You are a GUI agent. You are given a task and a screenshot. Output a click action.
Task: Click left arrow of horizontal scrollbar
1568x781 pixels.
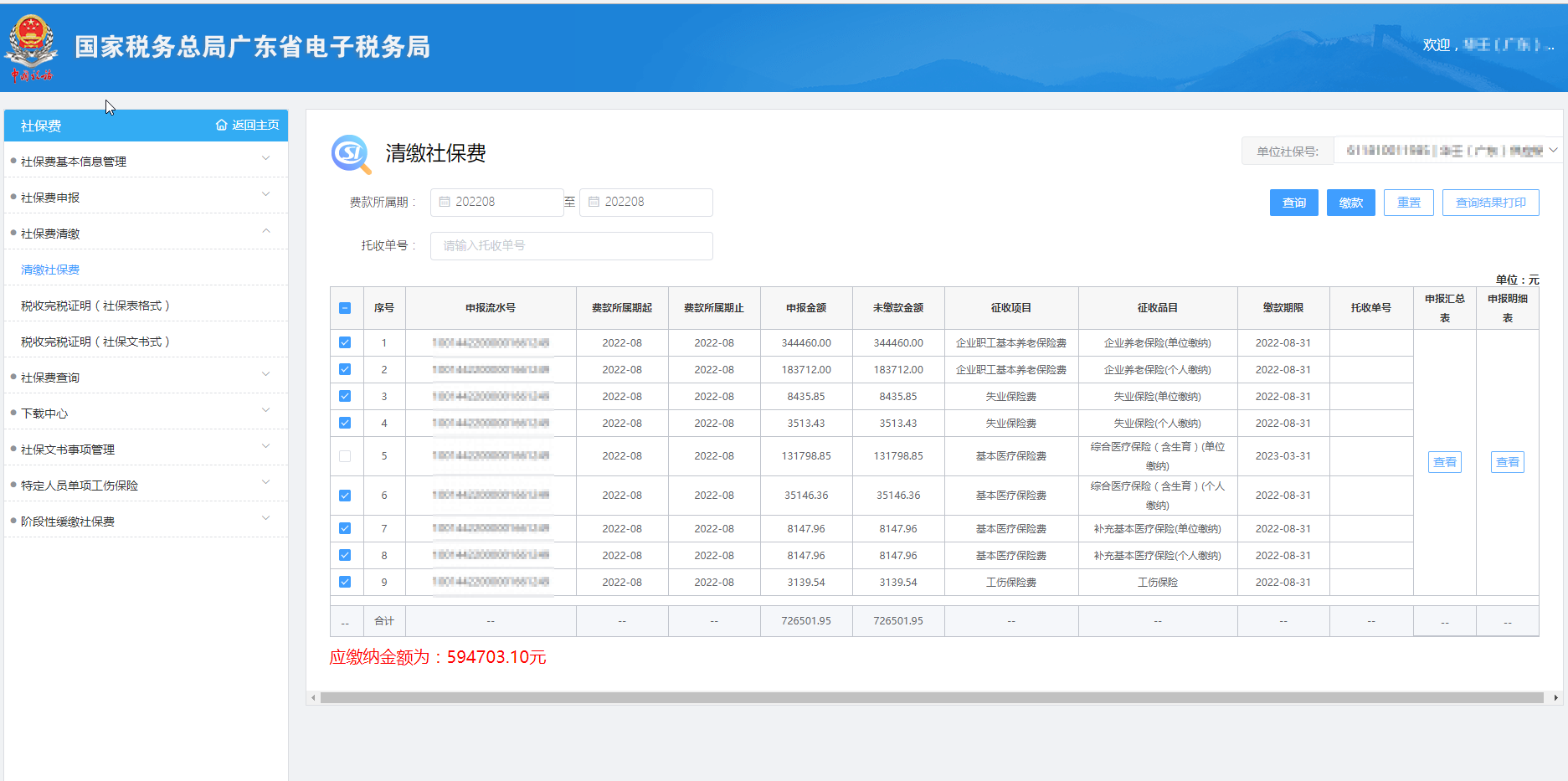click(313, 697)
